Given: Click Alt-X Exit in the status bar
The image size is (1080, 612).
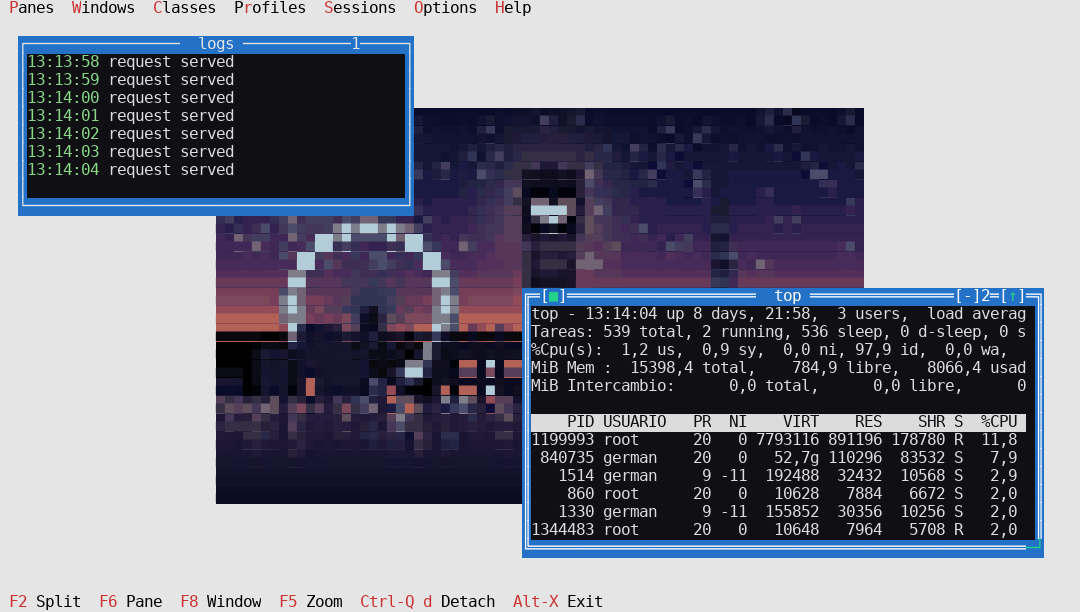Looking at the screenshot, I should coord(557,602).
